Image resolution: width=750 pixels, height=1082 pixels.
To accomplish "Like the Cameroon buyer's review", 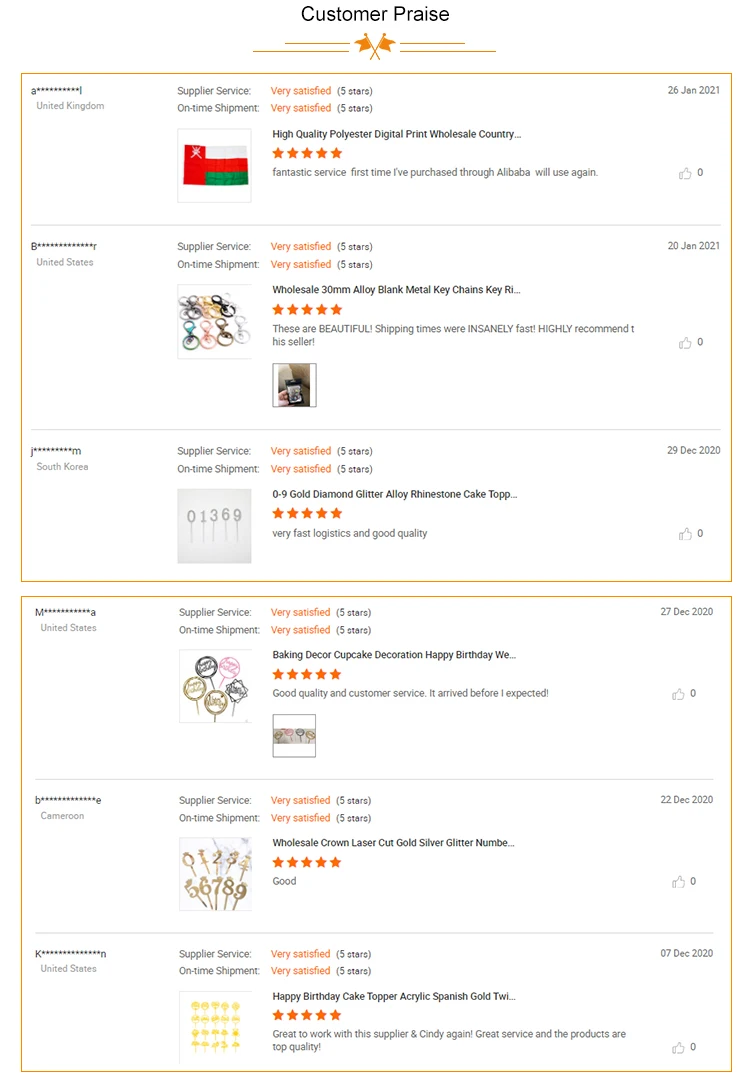I will tap(679, 882).
